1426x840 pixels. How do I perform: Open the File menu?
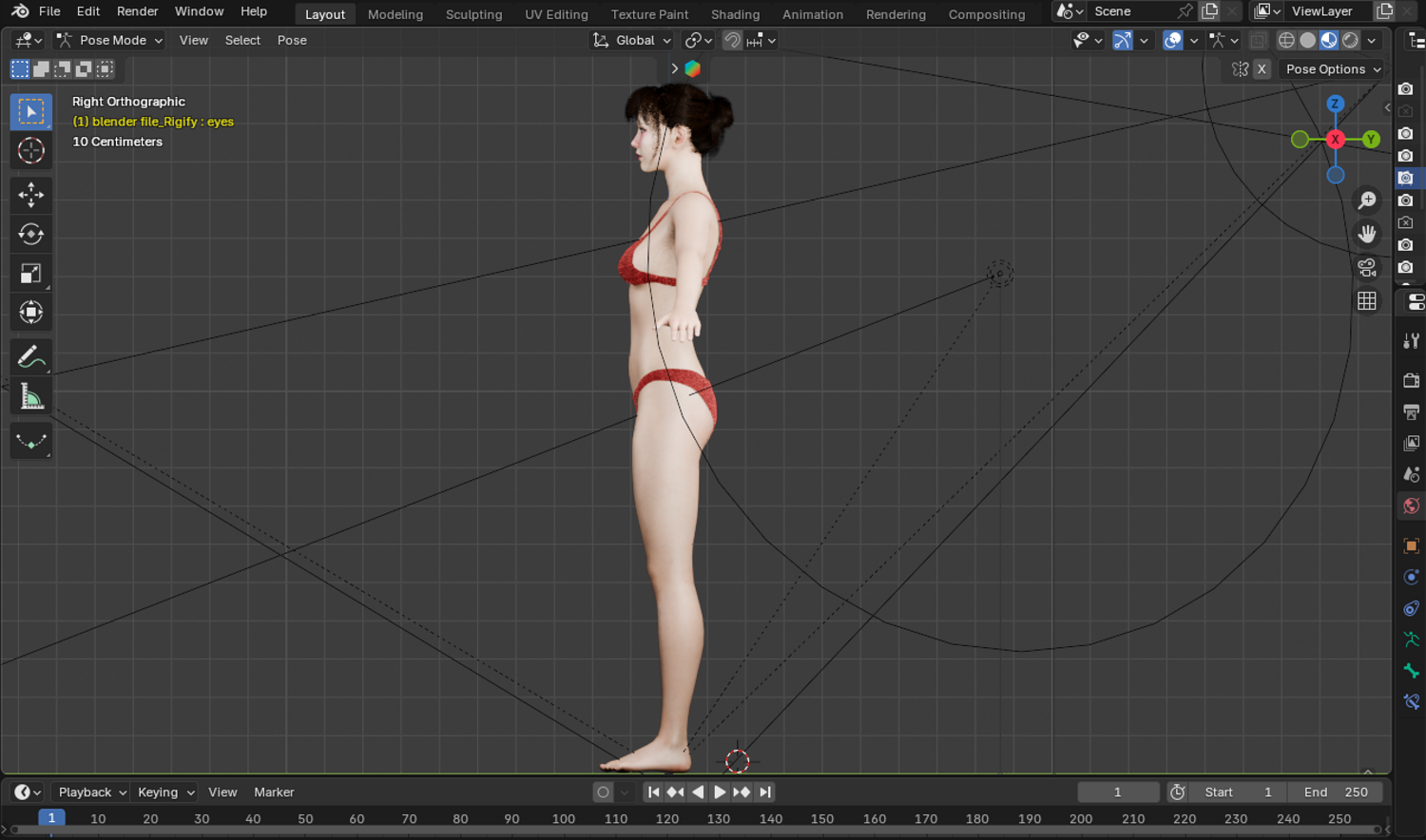49,11
